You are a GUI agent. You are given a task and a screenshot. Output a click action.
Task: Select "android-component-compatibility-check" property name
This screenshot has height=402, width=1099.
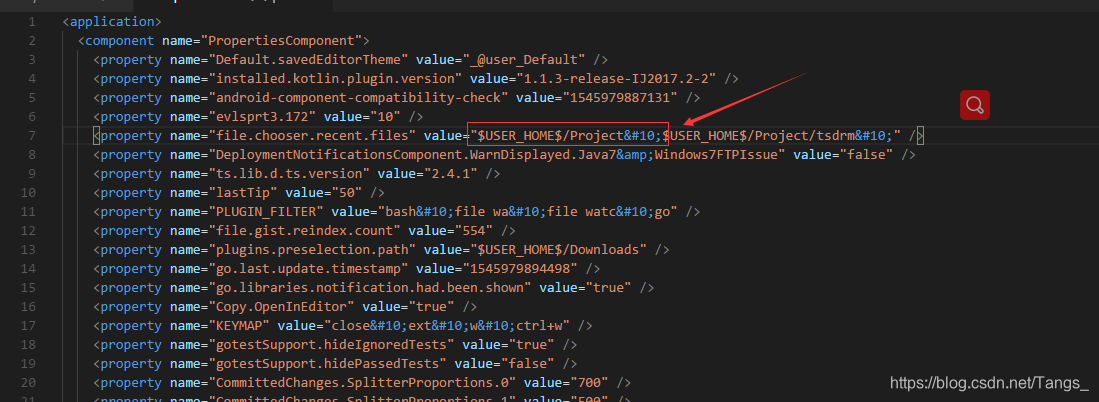tap(359, 97)
